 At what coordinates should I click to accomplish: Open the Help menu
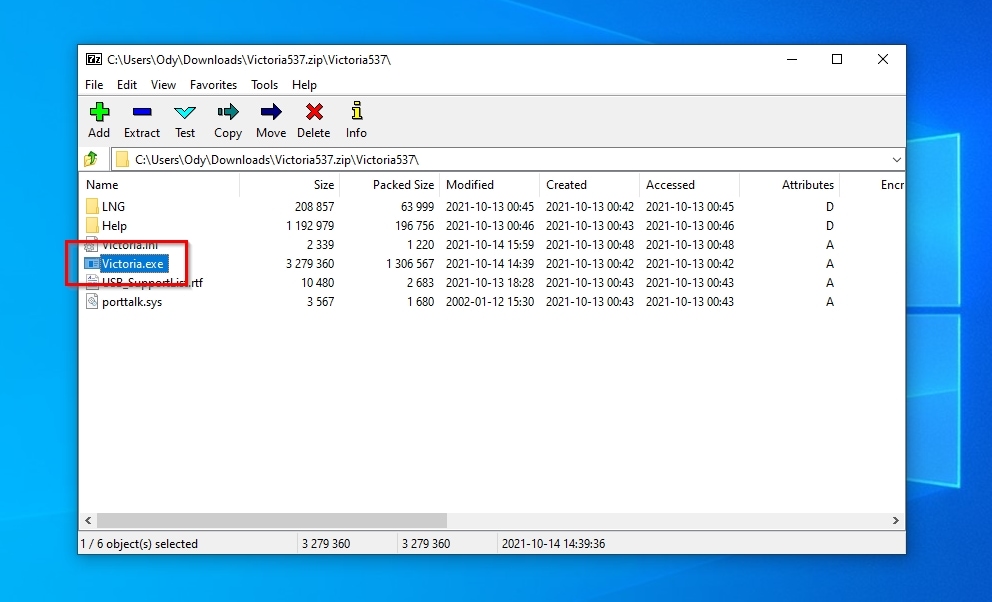tap(304, 85)
